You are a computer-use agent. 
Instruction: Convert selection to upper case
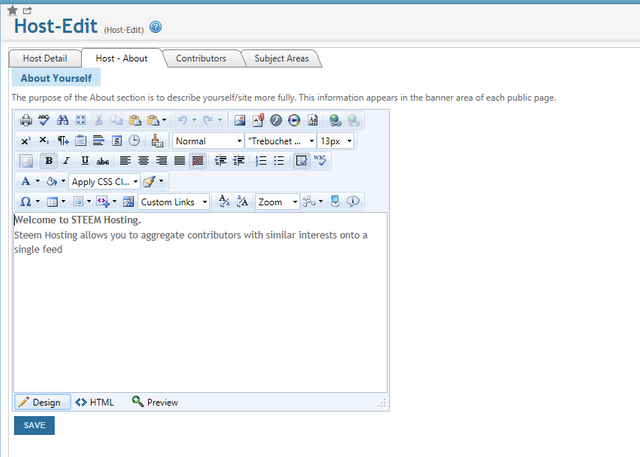coord(242,202)
